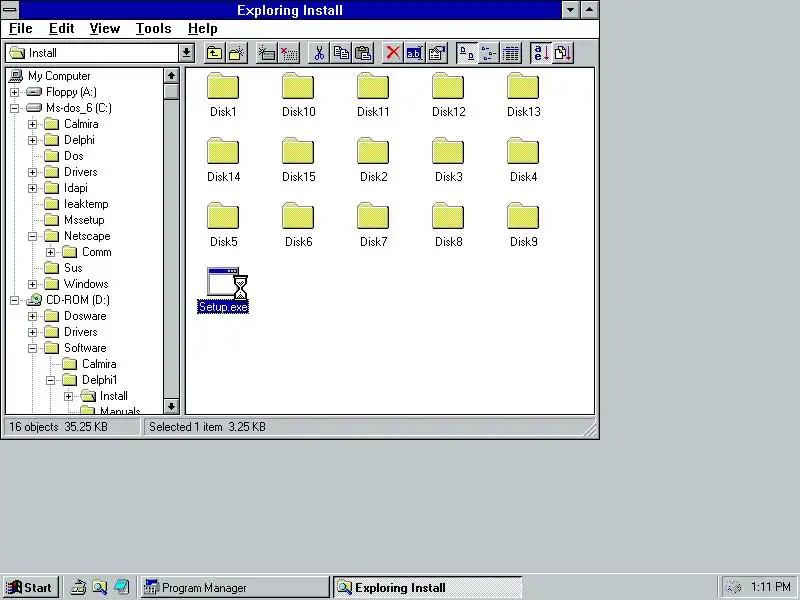Expand the Idapi folder node
This screenshot has height=600, width=800.
(33, 188)
